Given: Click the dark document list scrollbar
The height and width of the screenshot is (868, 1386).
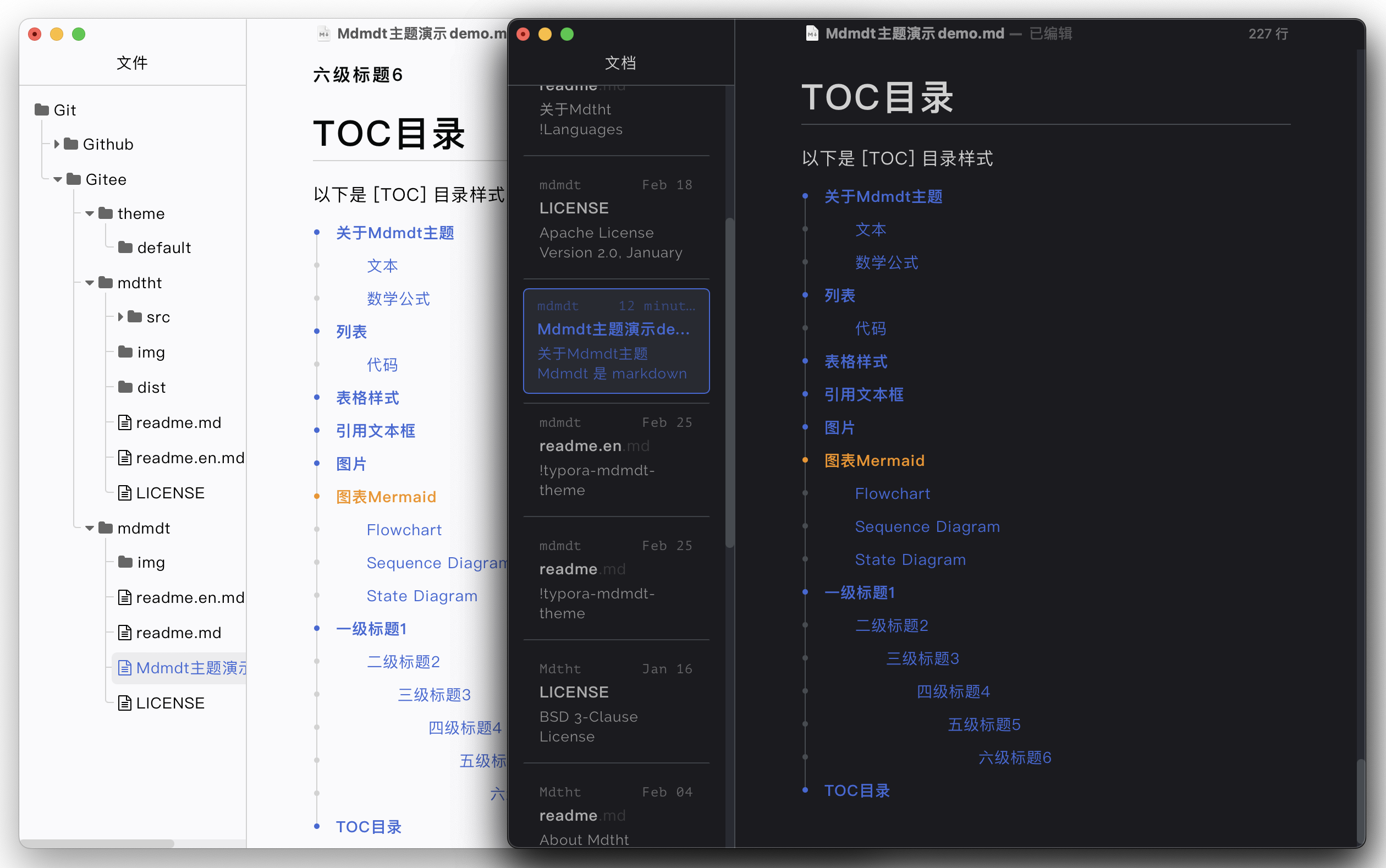Looking at the screenshot, I should (729, 382).
